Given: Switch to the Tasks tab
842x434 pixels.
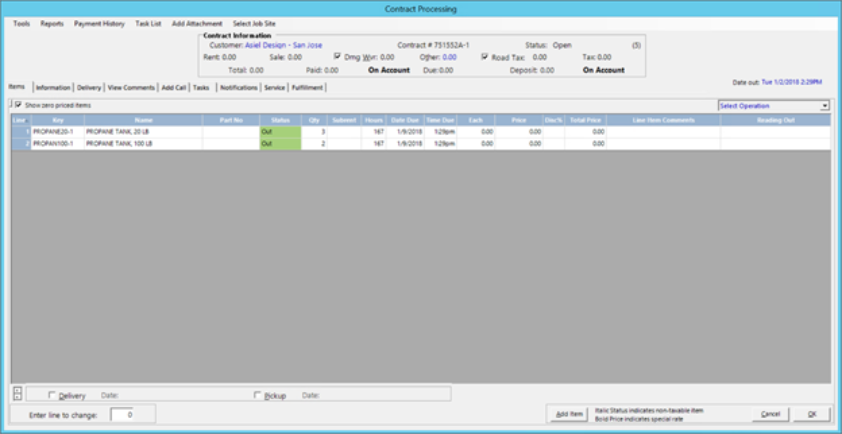Looking at the screenshot, I should coord(201,88).
